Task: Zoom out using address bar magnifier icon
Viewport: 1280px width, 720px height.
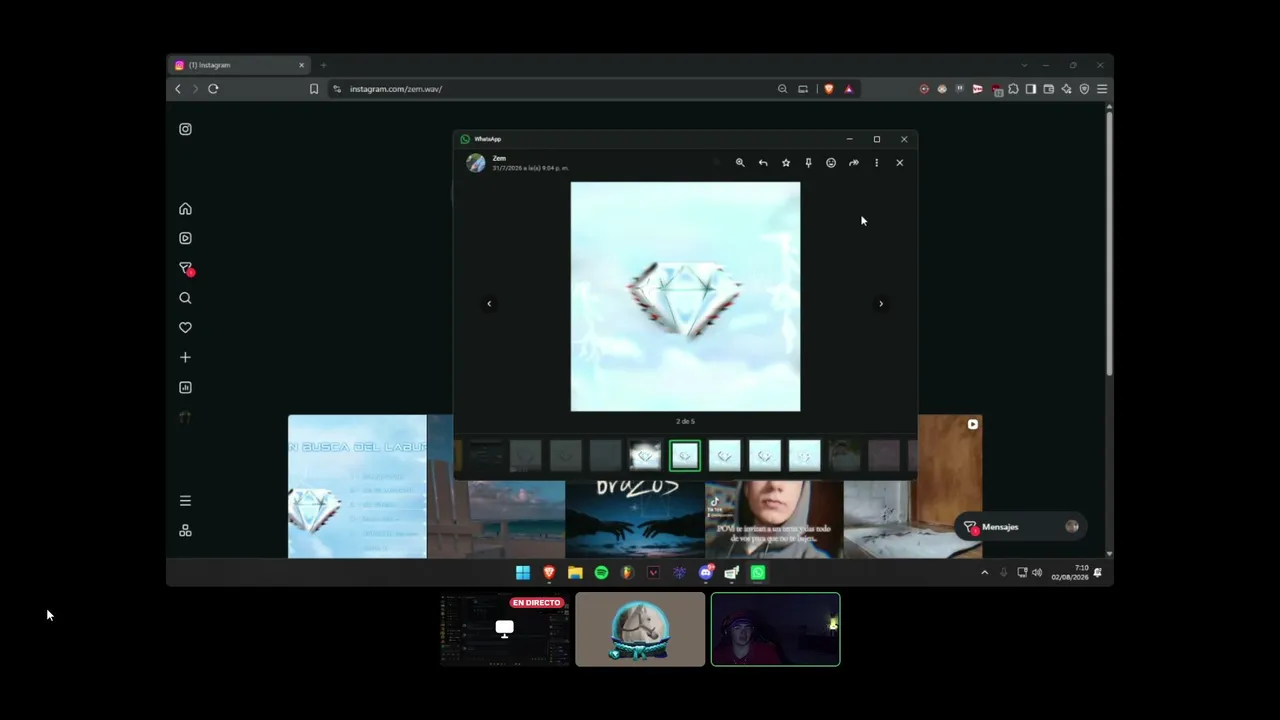Action: 782,89
